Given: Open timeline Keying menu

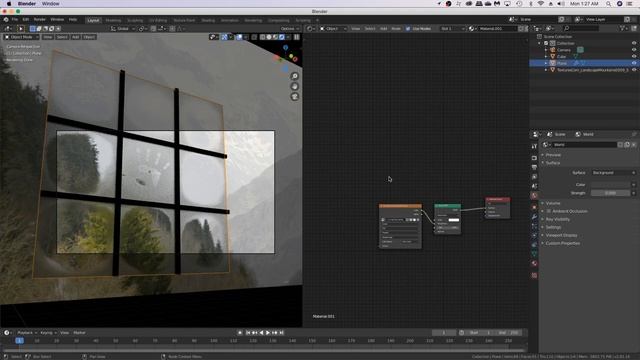Looking at the screenshot, I should tap(48, 333).
